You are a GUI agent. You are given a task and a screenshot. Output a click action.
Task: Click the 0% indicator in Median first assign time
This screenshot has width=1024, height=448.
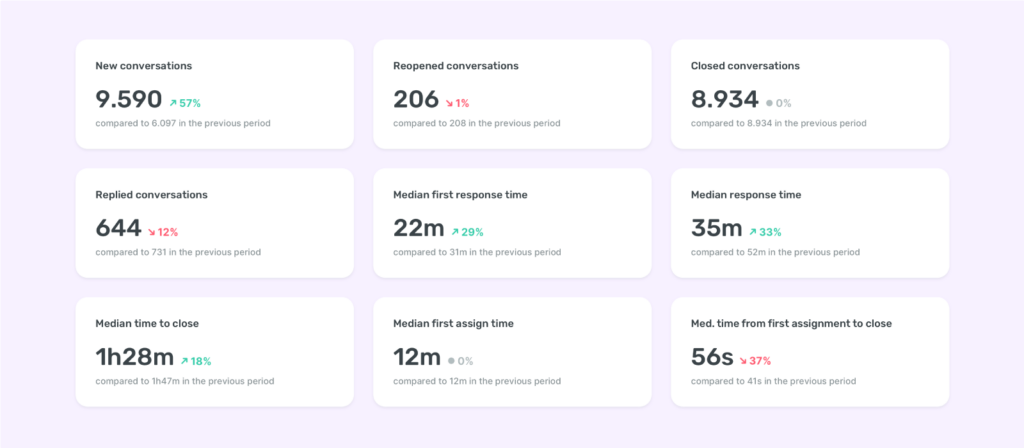(x=465, y=360)
